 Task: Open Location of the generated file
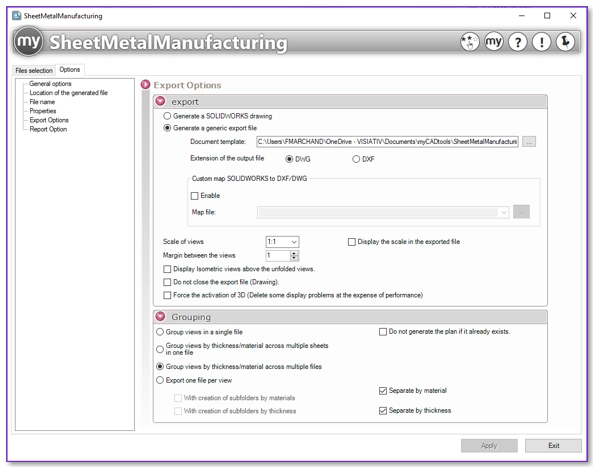[x=68, y=93]
